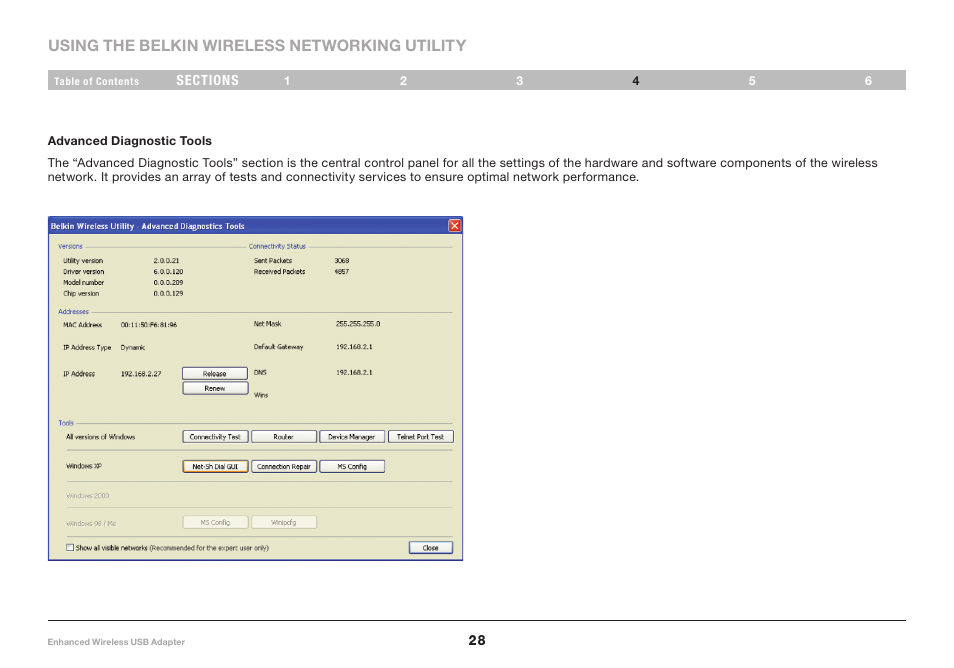Open Net-Sh Dial GUI
954x668 pixels.
click(215, 467)
